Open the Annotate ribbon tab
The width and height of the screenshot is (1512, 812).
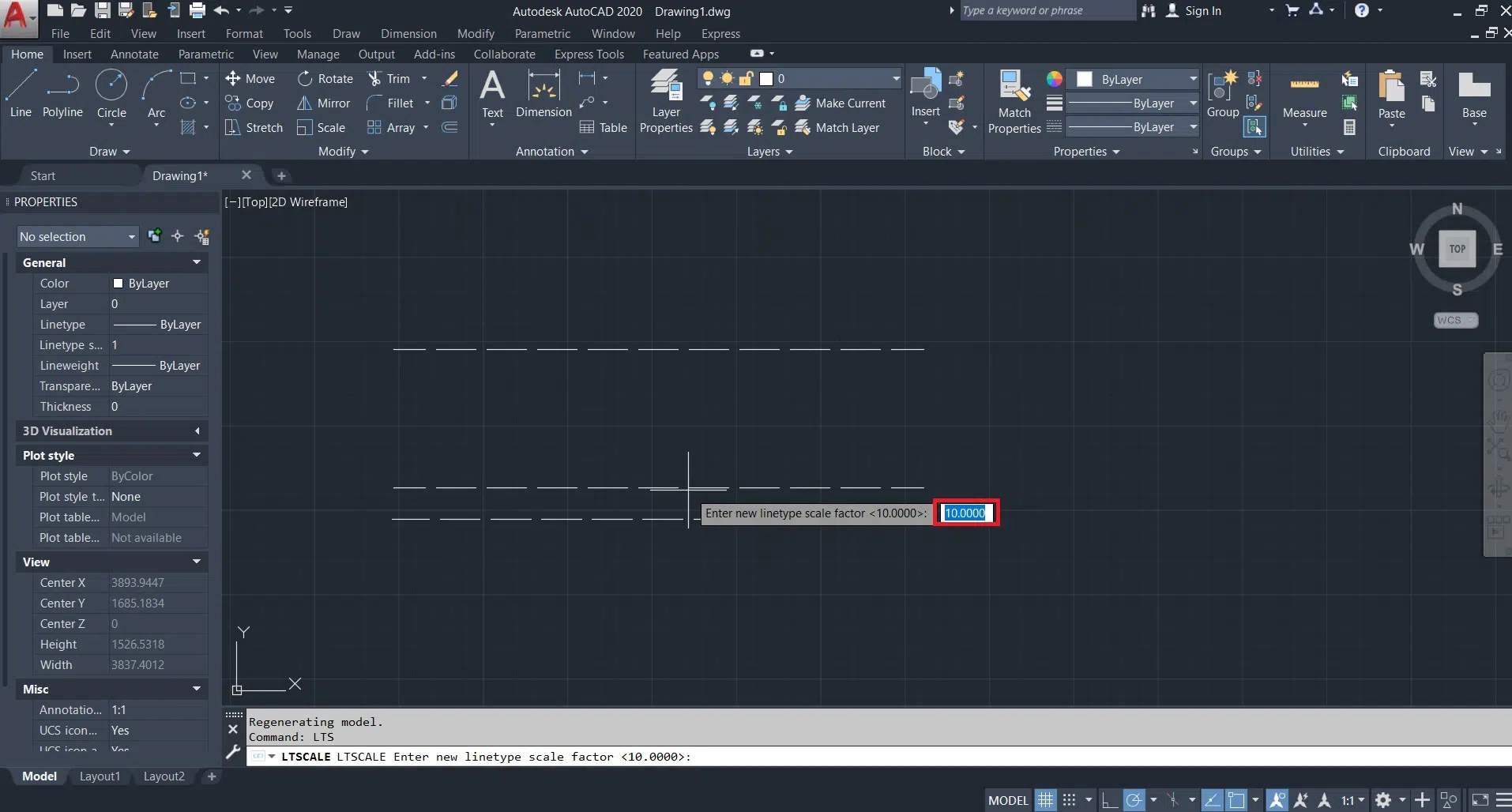tap(134, 55)
